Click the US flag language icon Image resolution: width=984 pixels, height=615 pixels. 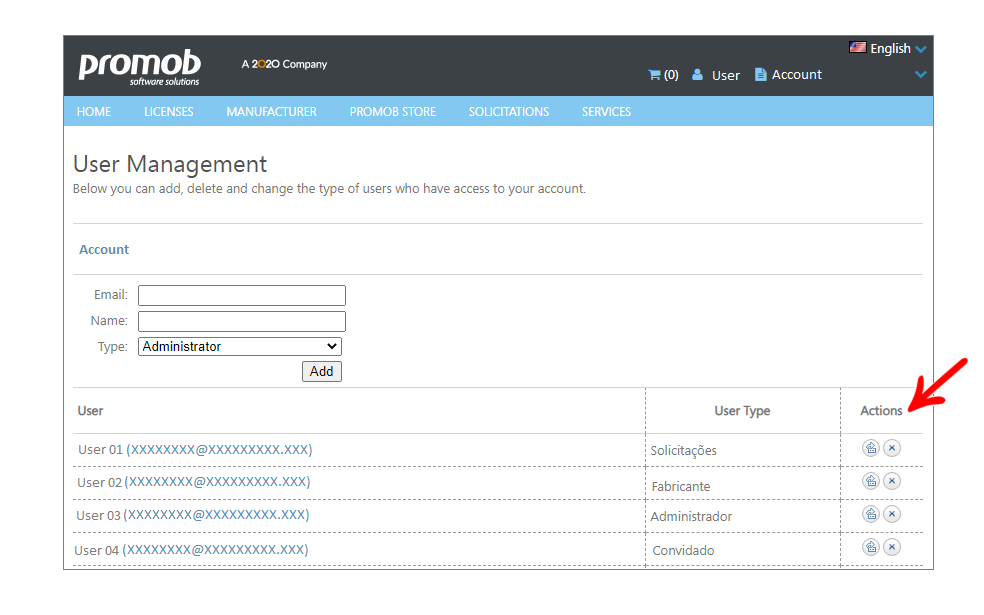(x=857, y=47)
